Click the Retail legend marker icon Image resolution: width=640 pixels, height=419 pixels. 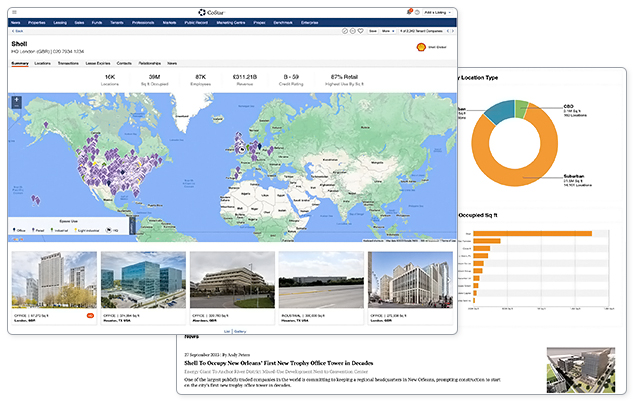[33, 230]
